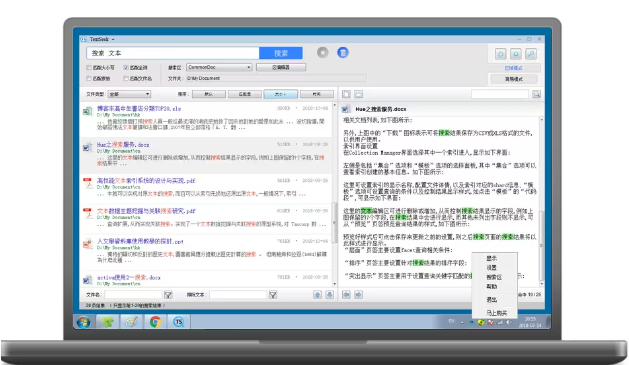This screenshot has width=629, height=365.
Task: Click the blue 搜索 button
Action: click(x=281, y=53)
